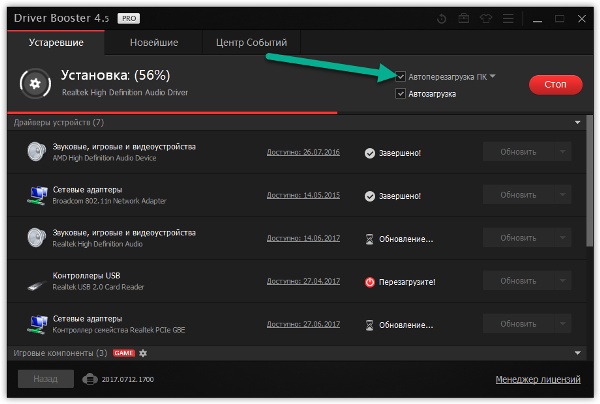Switch to the Новейшие tab
This screenshot has width=600, height=404.
coord(154,42)
